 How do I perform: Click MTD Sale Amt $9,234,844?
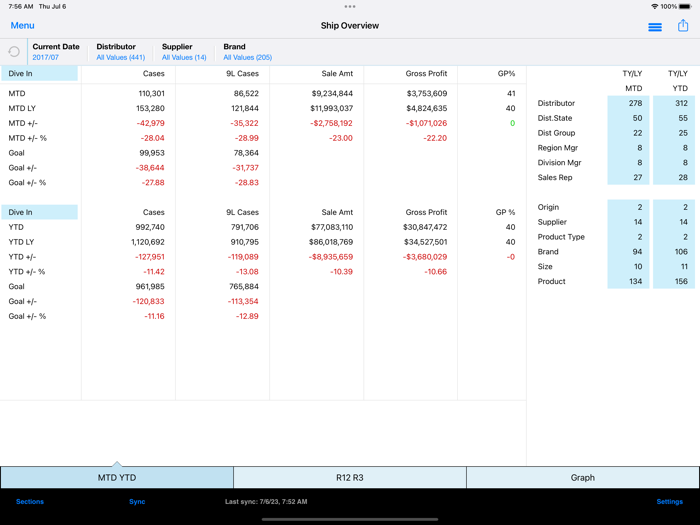tap(332, 93)
